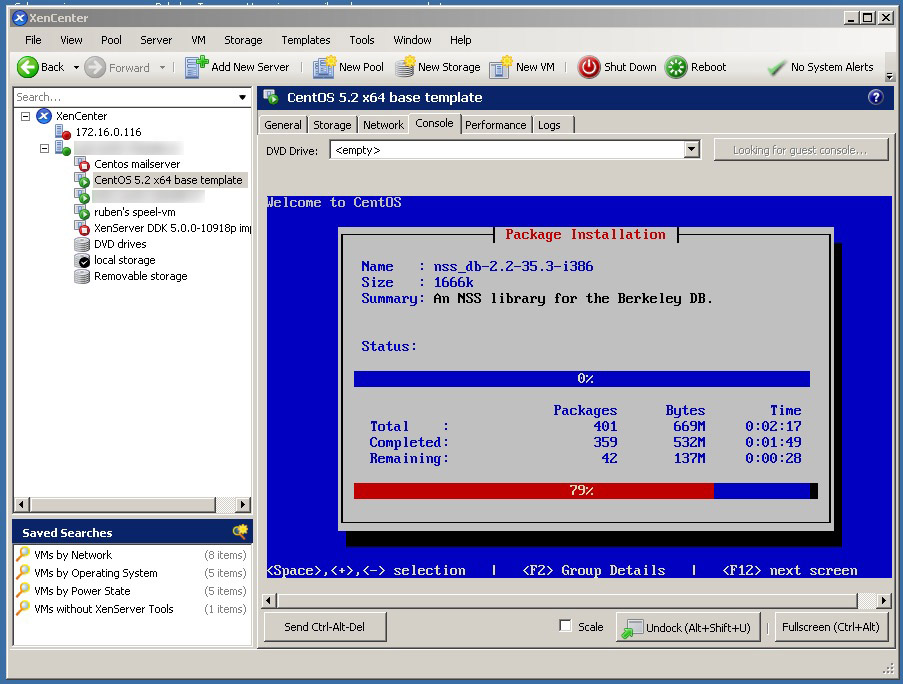Viewport: 903px width, 684px height.
Task: Click the DVD drives storage icon
Action: [x=82, y=244]
